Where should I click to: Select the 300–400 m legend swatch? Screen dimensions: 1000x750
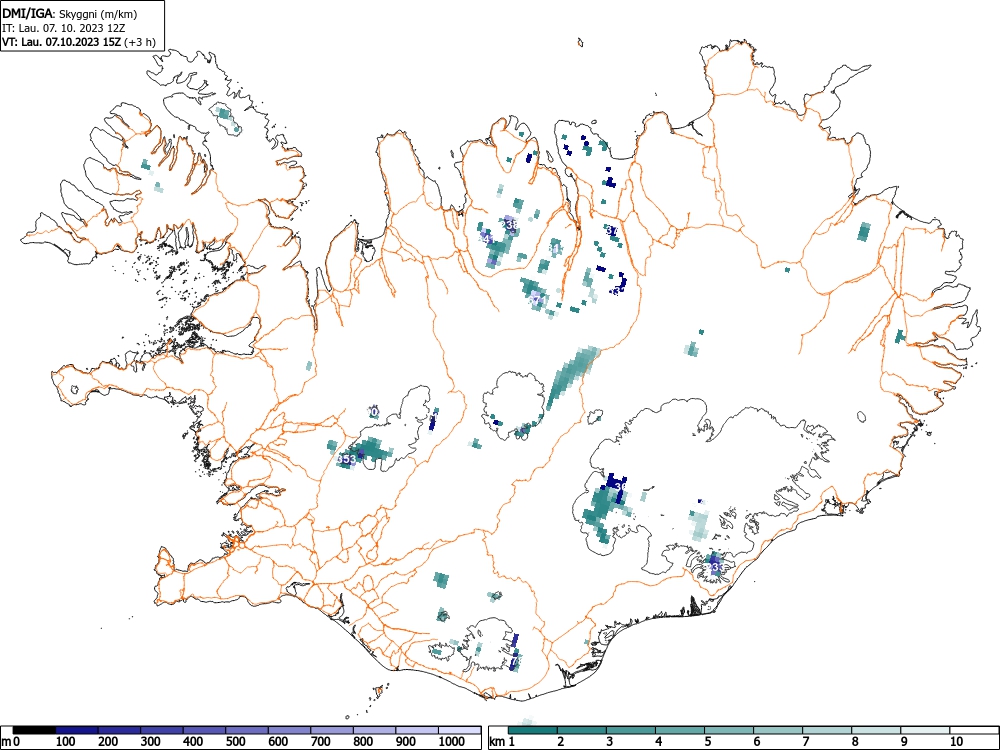point(162,730)
